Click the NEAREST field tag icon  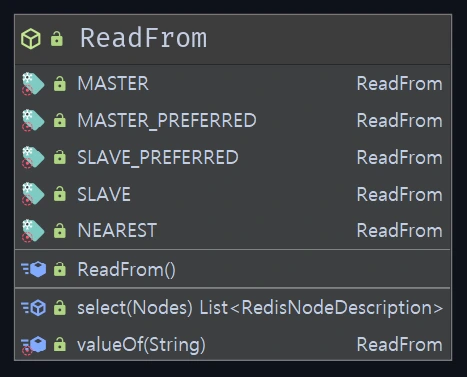coord(33,231)
